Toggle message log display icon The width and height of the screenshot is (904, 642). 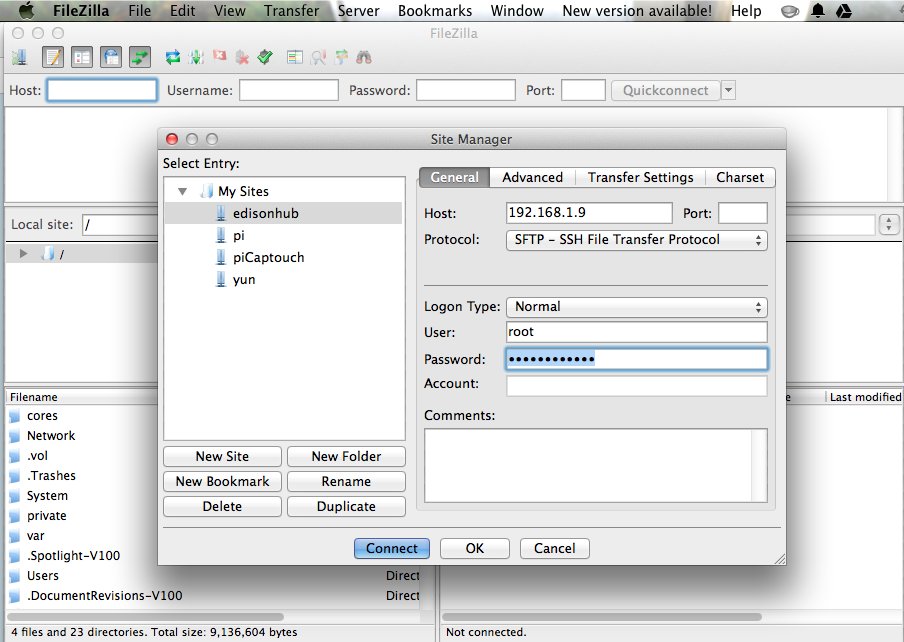coord(53,57)
